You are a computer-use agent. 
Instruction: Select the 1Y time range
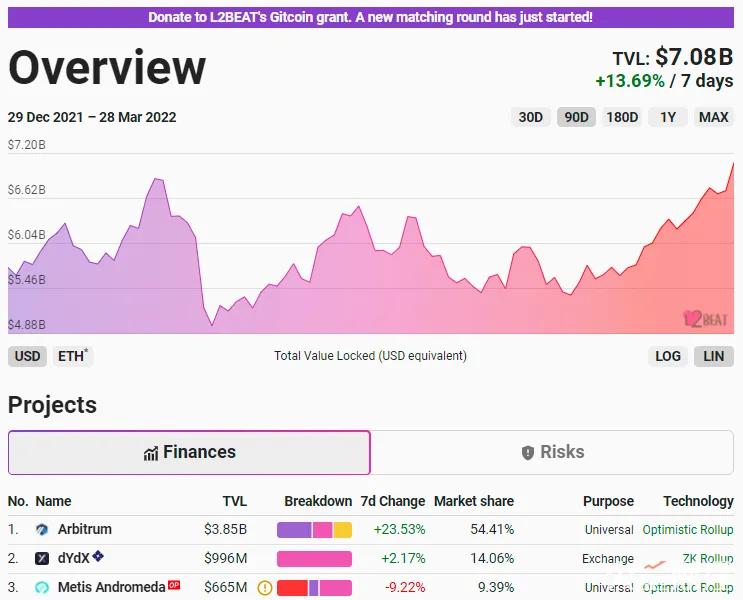pos(668,117)
